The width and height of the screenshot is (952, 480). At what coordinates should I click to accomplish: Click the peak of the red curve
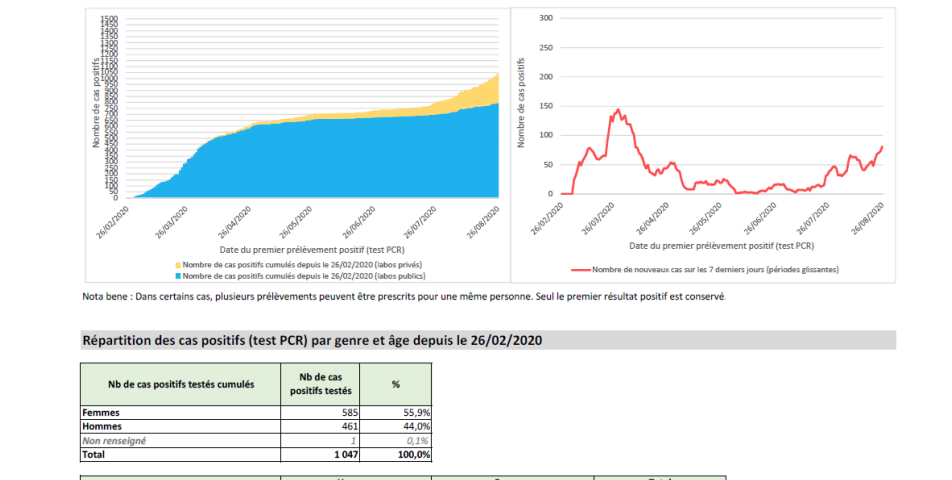click(618, 110)
